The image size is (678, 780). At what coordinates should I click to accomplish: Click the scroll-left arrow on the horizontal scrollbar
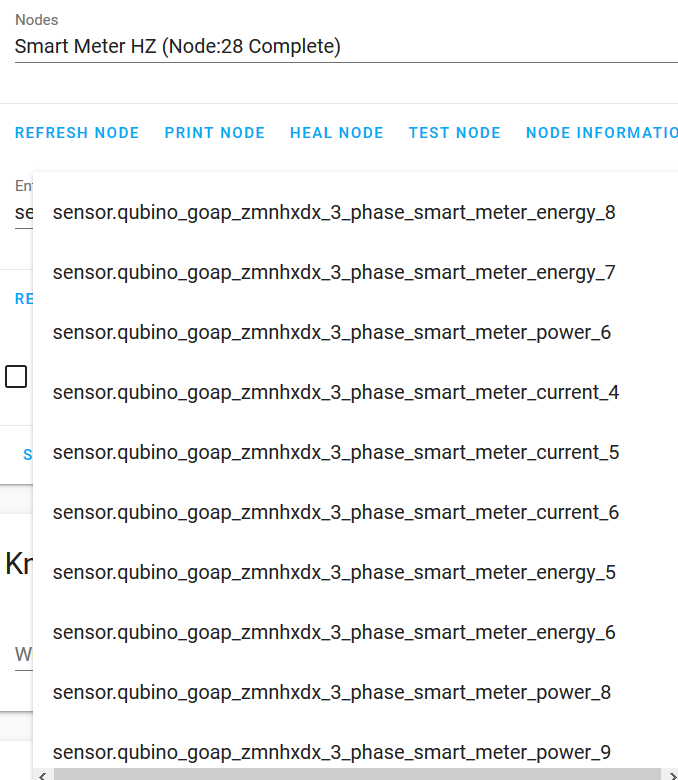tap(41, 774)
